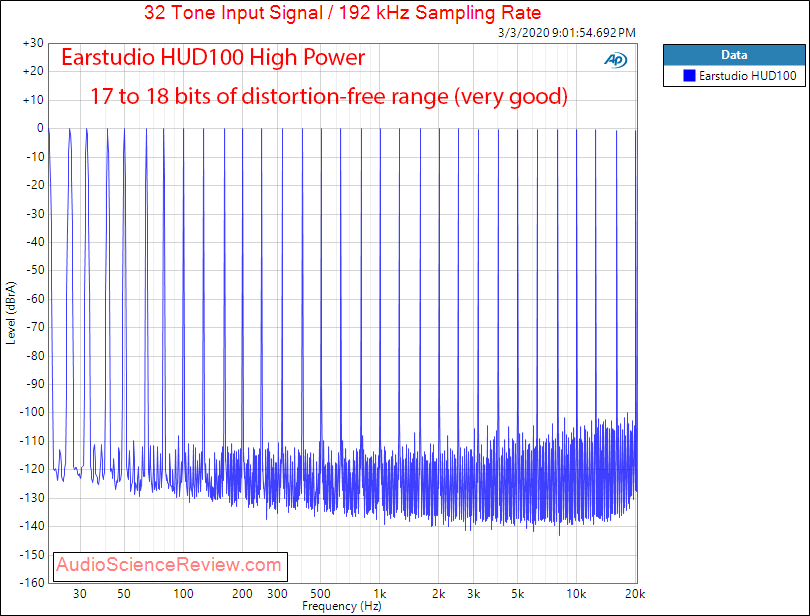
Task: Click the 5k frequency tick label
Action: point(518,594)
